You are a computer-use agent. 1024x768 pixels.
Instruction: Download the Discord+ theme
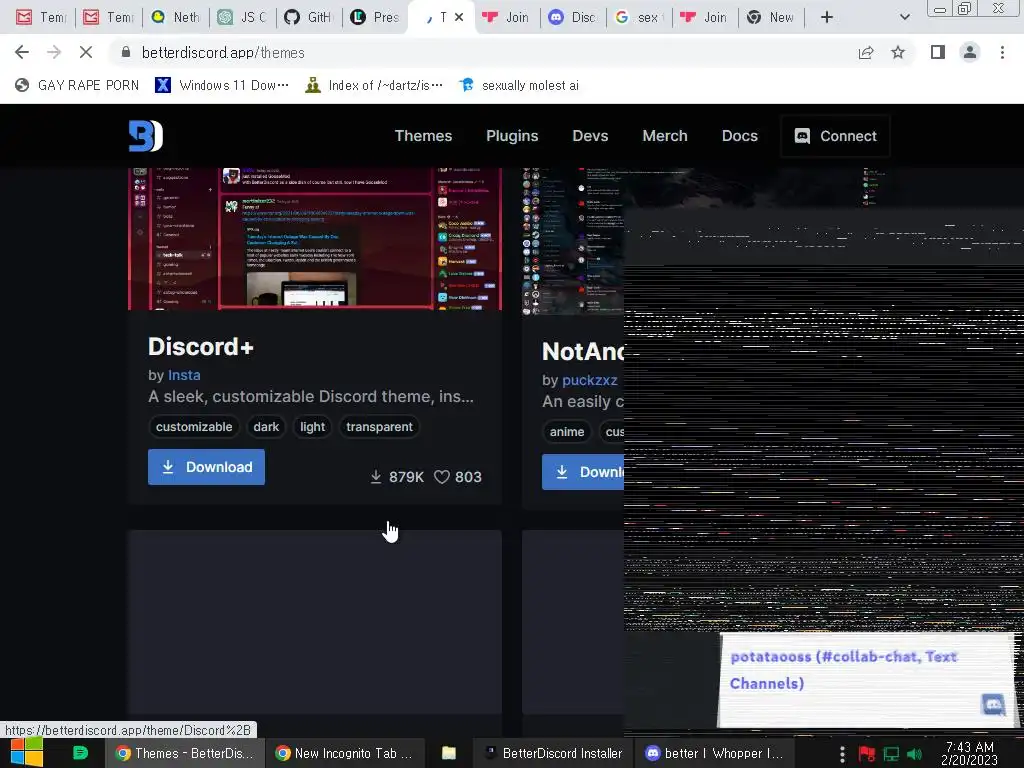pyautogui.click(x=206, y=467)
